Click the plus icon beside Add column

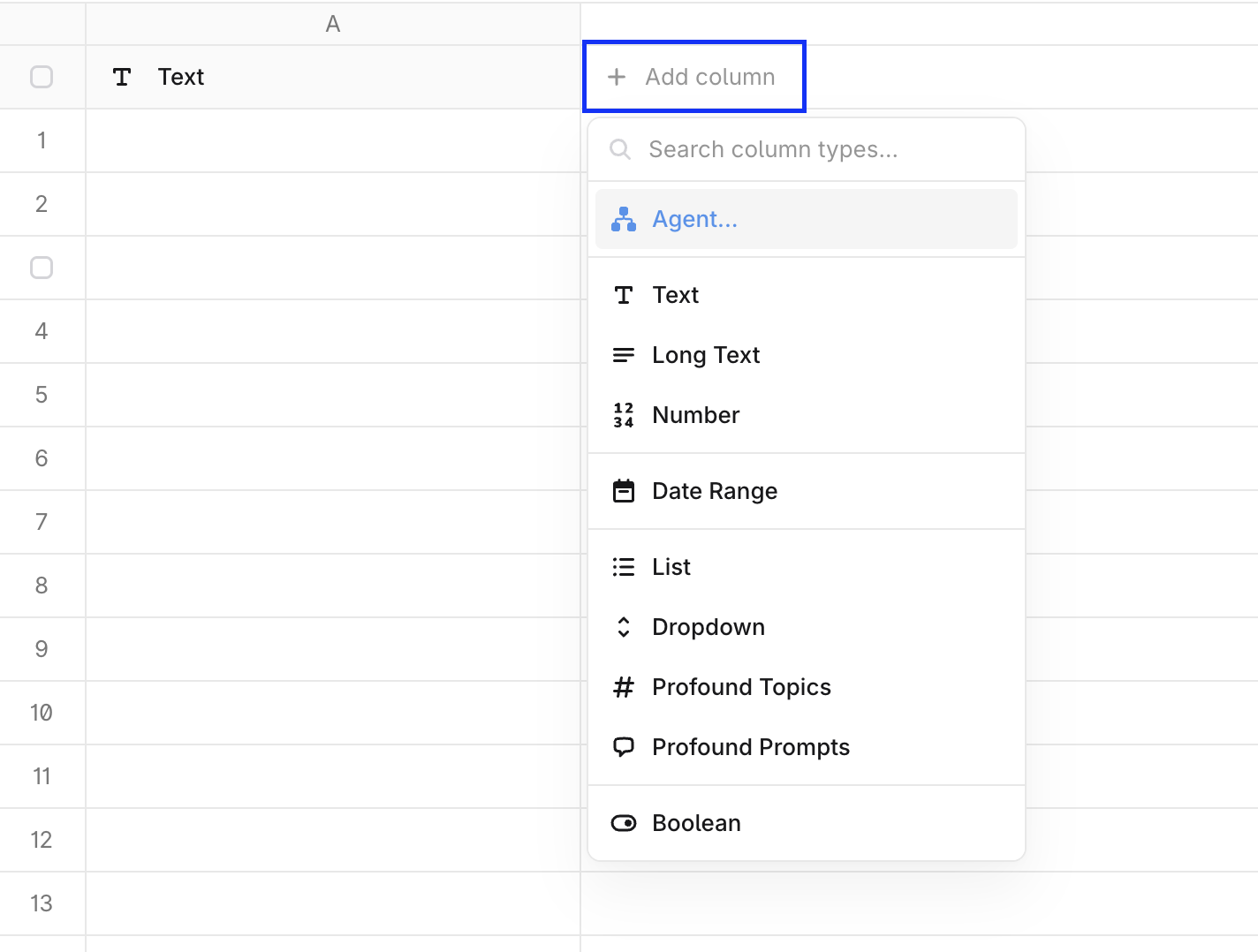coord(617,77)
